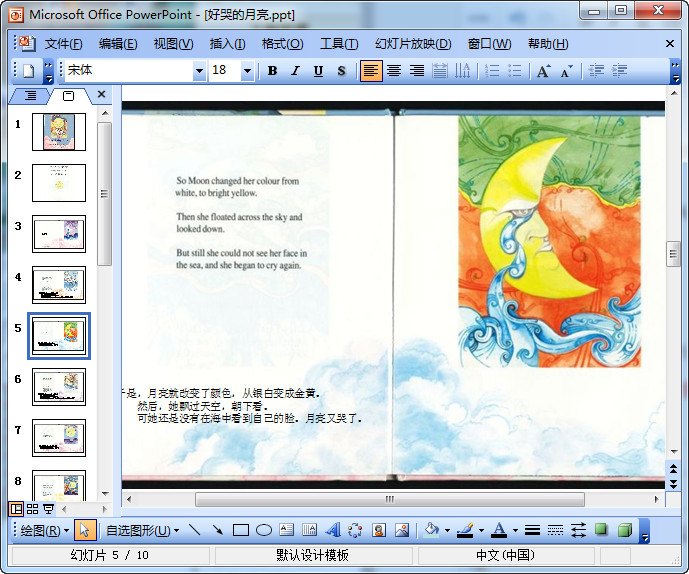Expand standard toolbar options
This screenshot has width=689, height=574.
(x=48, y=71)
